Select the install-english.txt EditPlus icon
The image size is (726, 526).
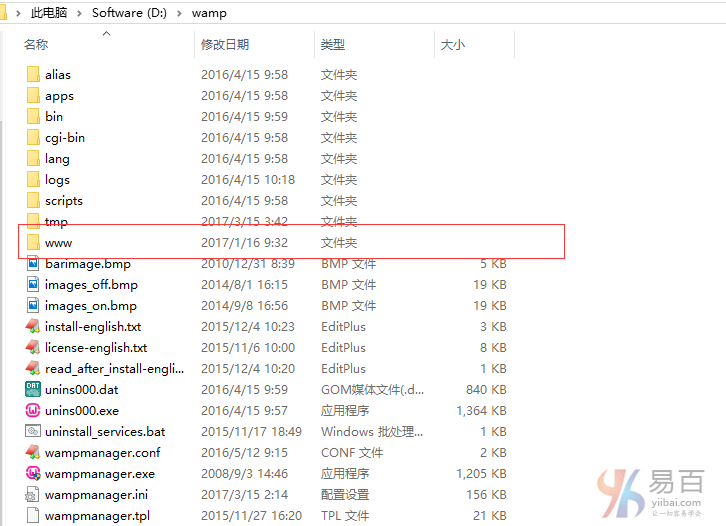click(x=32, y=327)
